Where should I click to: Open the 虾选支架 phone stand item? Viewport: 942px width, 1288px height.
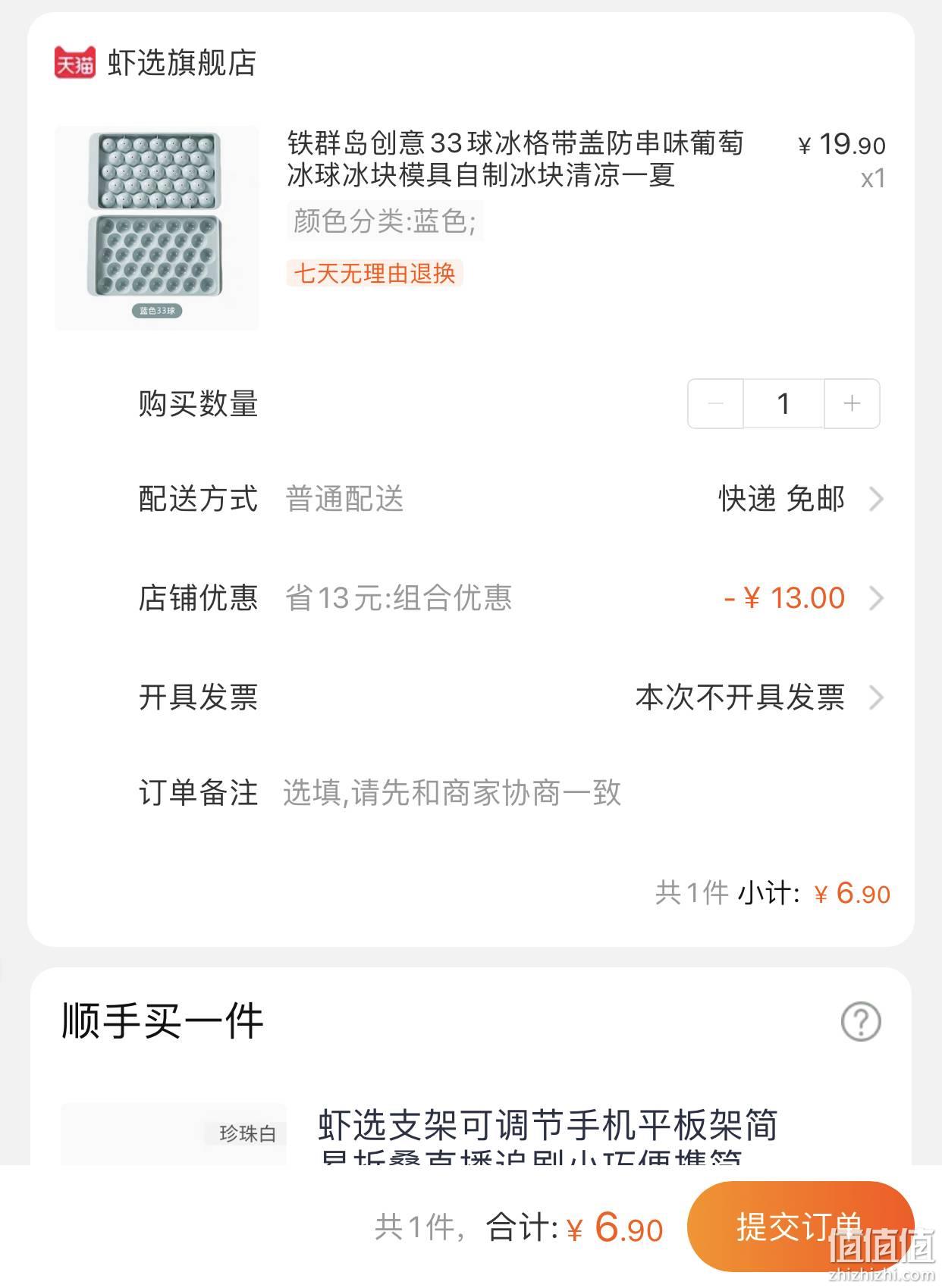click(548, 1135)
